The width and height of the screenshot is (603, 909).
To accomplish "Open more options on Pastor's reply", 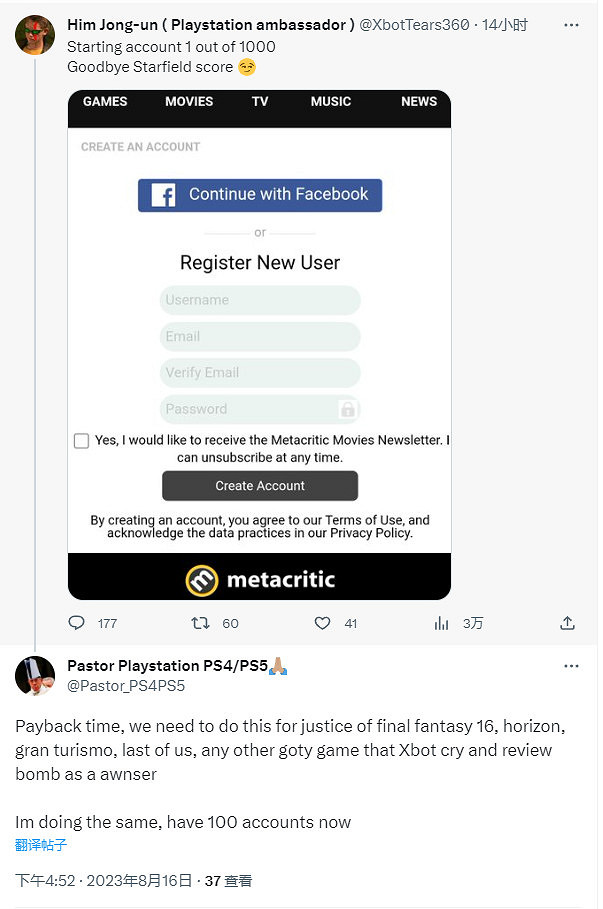I will tap(571, 666).
